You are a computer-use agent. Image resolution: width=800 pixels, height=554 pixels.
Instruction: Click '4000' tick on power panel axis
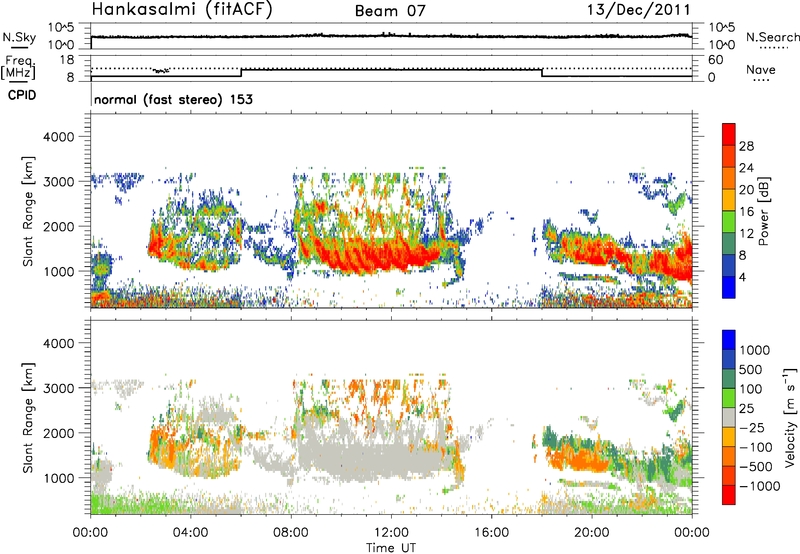pyautogui.click(x=58, y=137)
